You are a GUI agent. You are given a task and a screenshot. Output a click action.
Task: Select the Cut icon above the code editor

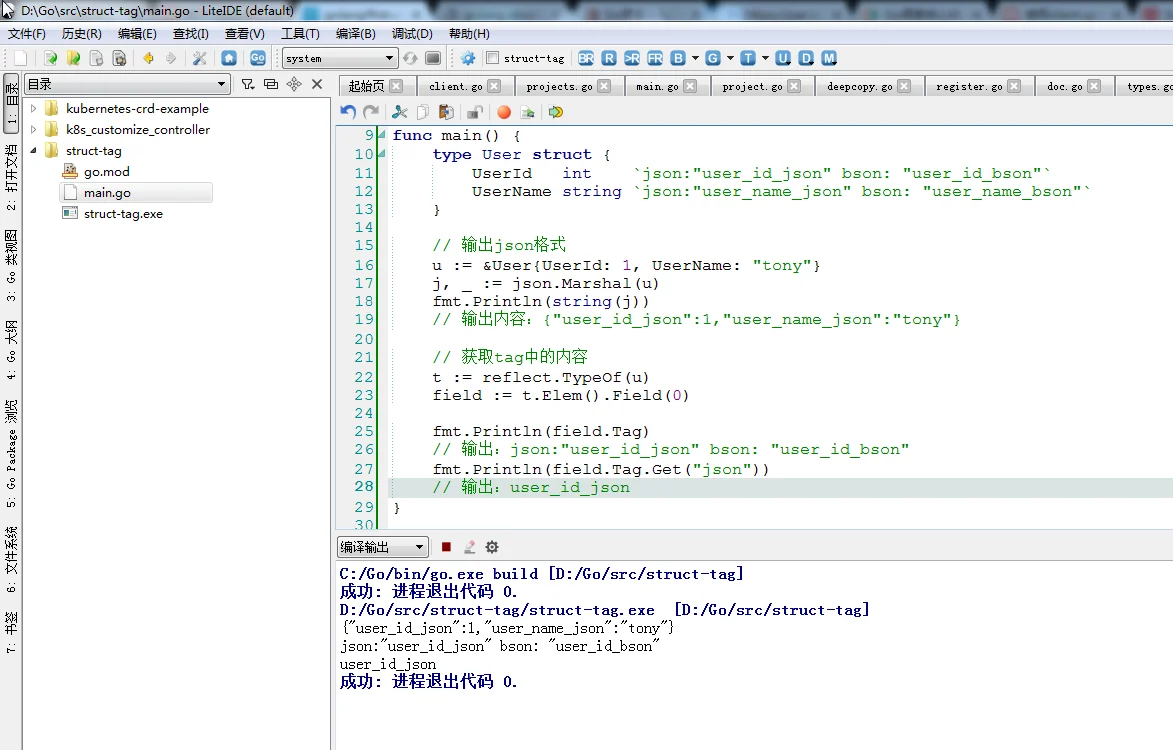pyautogui.click(x=400, y=112)
